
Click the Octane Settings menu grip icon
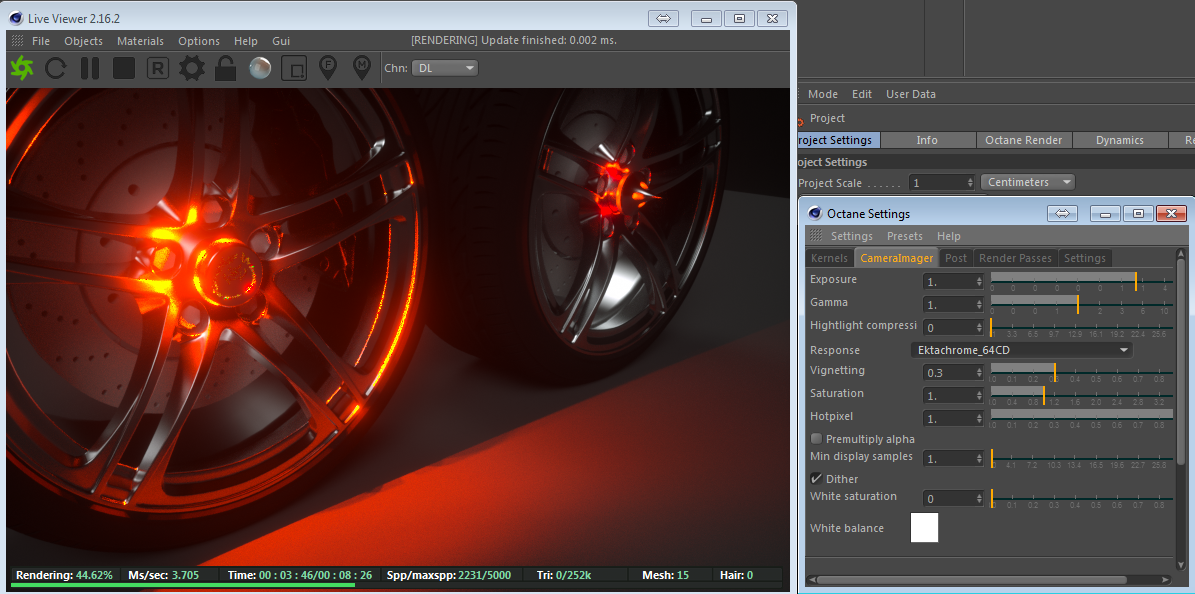[815, 236]
